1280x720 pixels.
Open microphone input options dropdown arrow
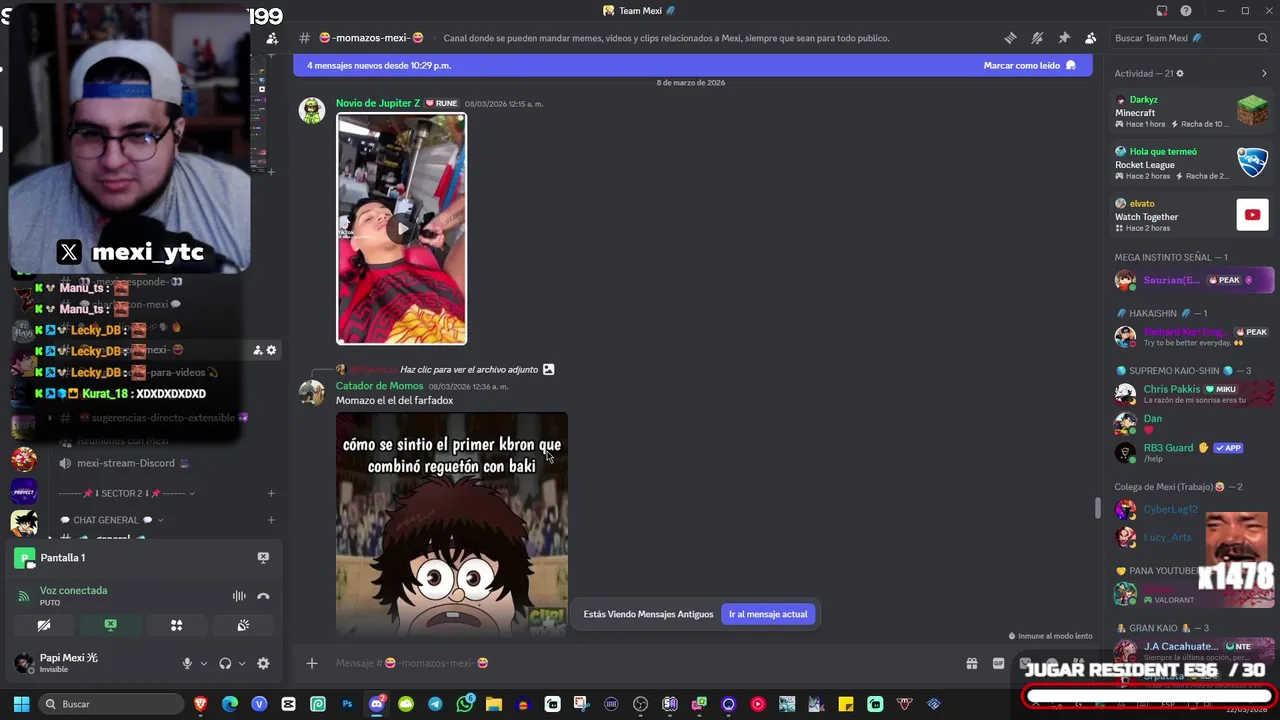[x=204, y=663]
